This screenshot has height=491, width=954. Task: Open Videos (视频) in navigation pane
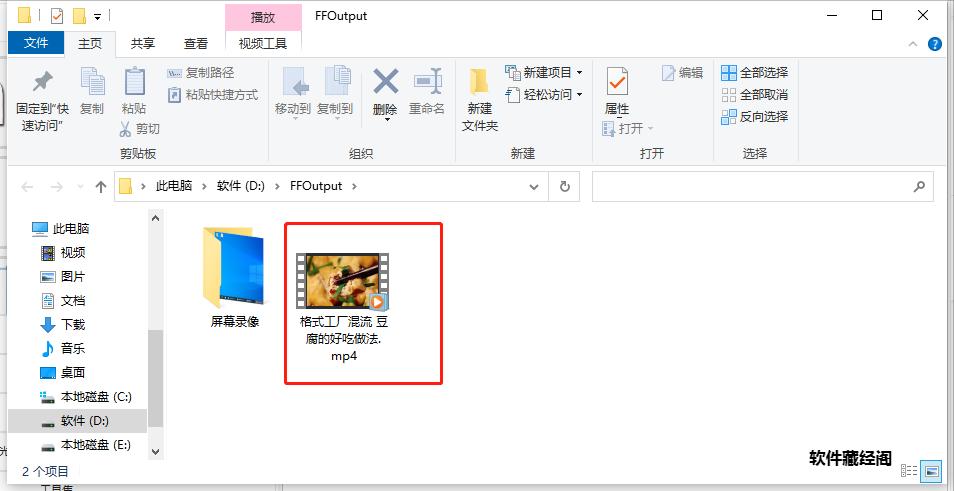pos(63,252)
